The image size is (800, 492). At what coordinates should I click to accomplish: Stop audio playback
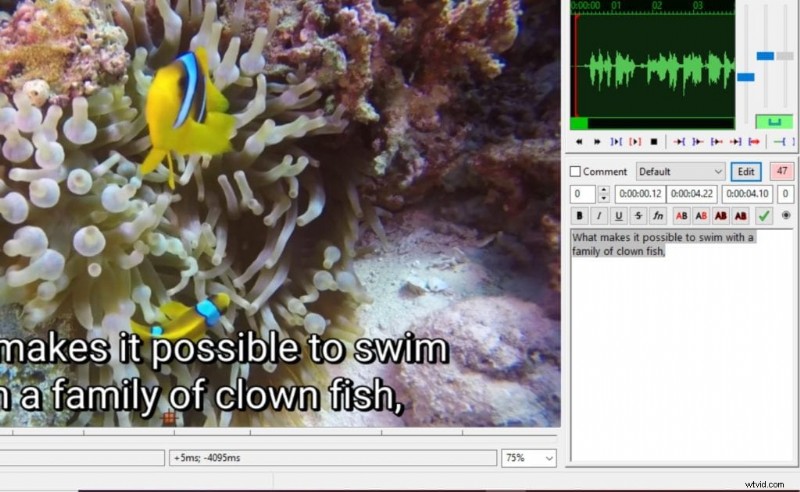pos(654,142)
